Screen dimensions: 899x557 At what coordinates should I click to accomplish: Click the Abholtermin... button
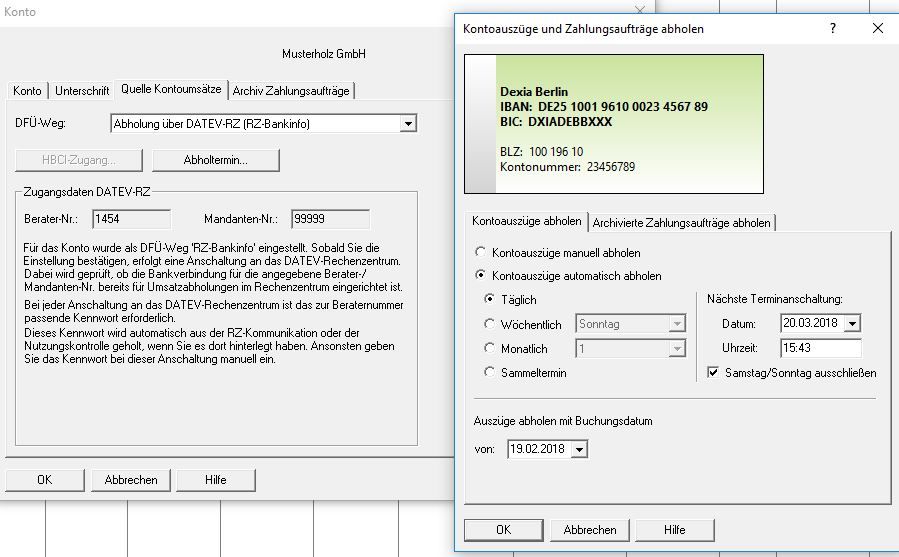(x=215, y=160)
